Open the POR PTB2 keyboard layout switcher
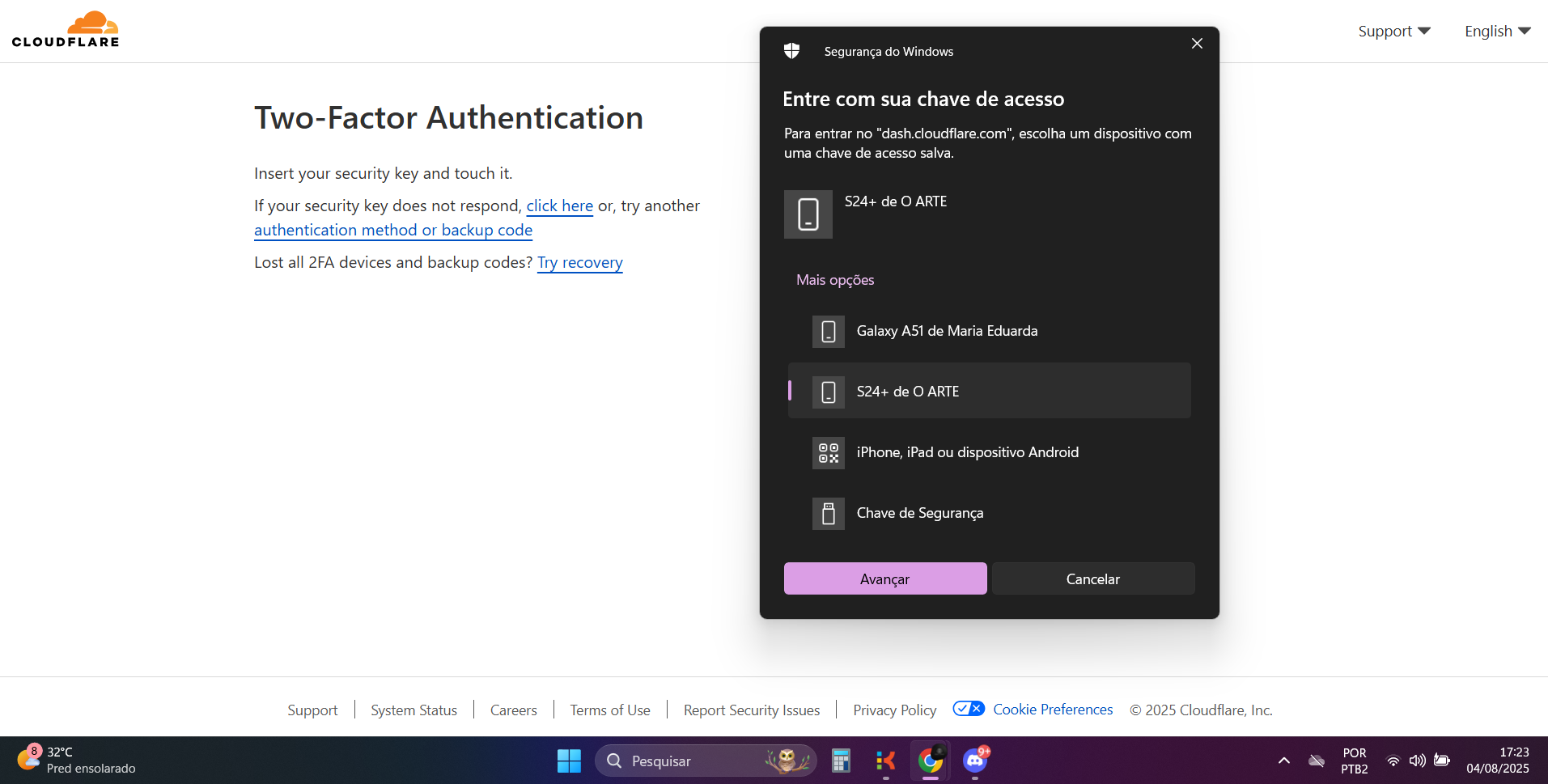The height and width of the screenshot is (784, 1548). (x=1355, y=761)
